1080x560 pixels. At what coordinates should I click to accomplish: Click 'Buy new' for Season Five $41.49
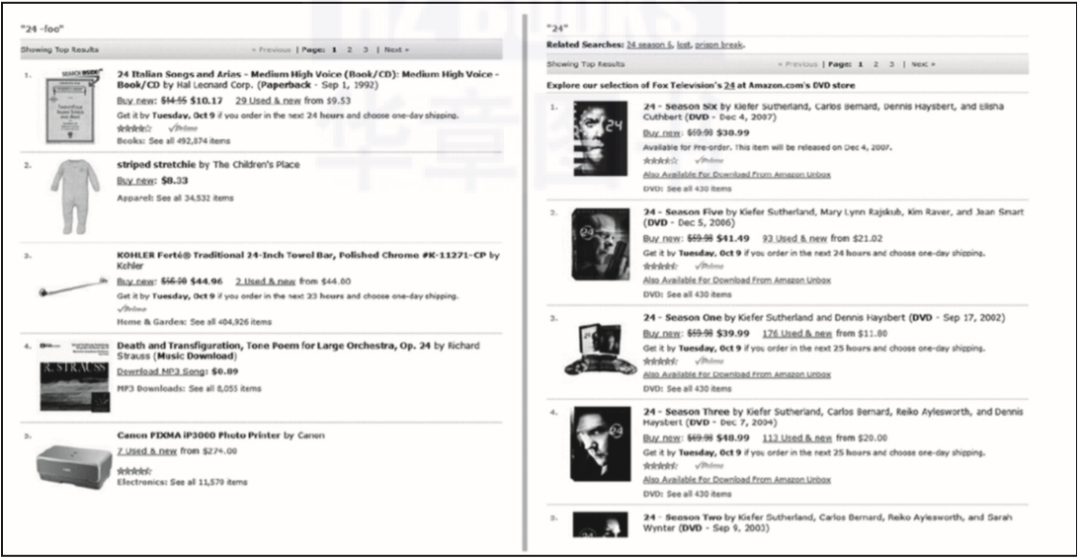coord(662,238)
